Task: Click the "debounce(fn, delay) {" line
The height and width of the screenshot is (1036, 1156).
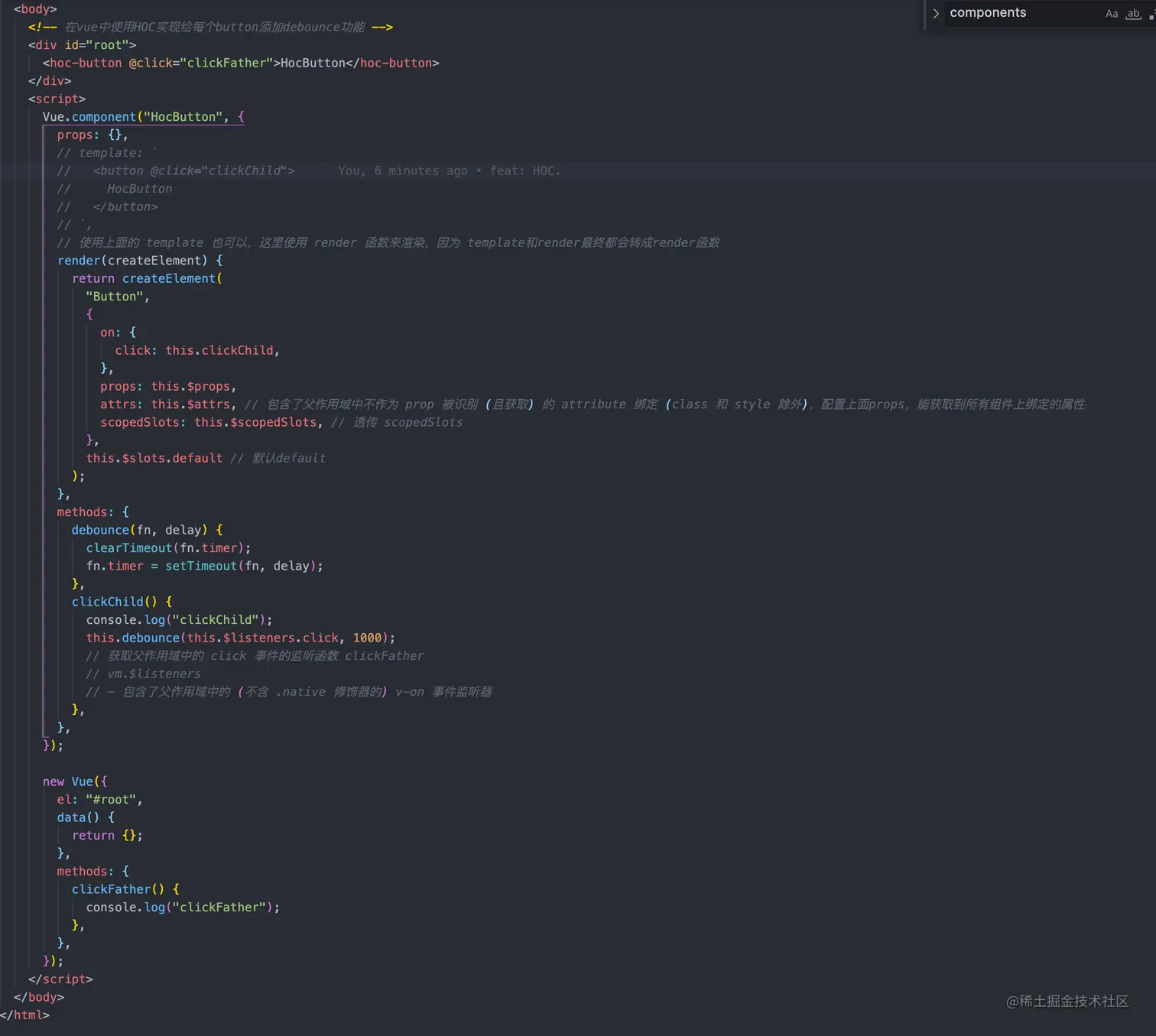Action: 147,530
